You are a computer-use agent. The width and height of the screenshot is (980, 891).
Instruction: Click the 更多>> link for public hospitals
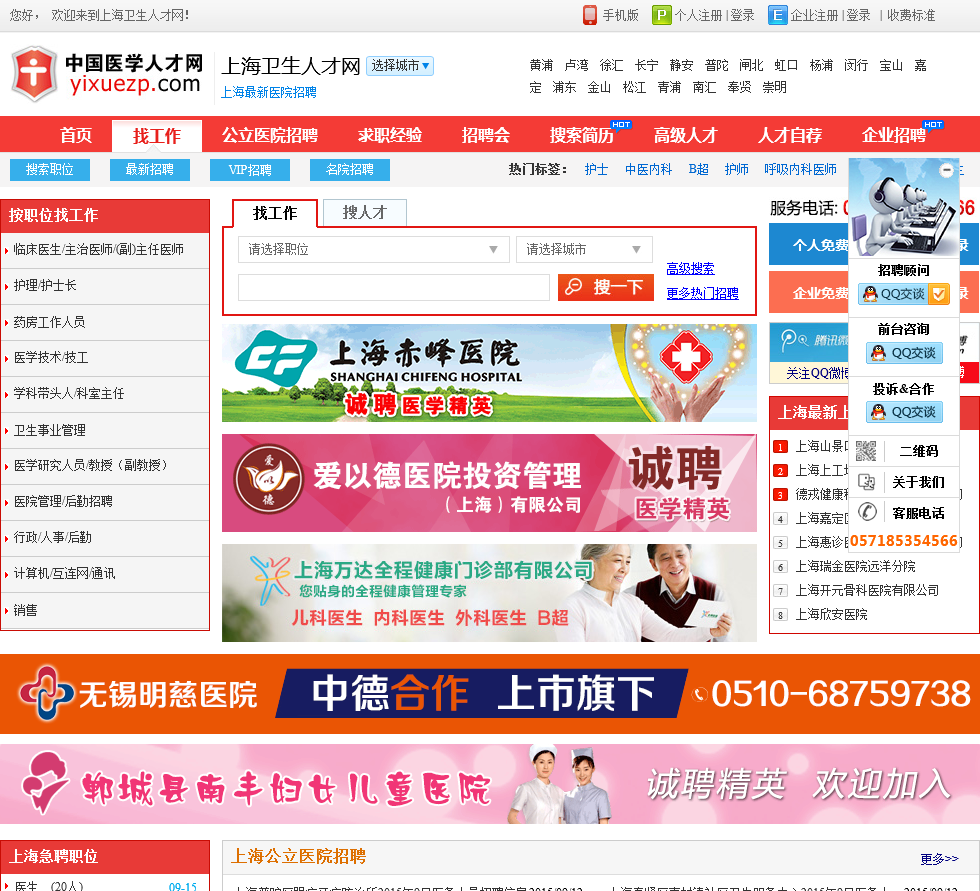coord(939,859)
